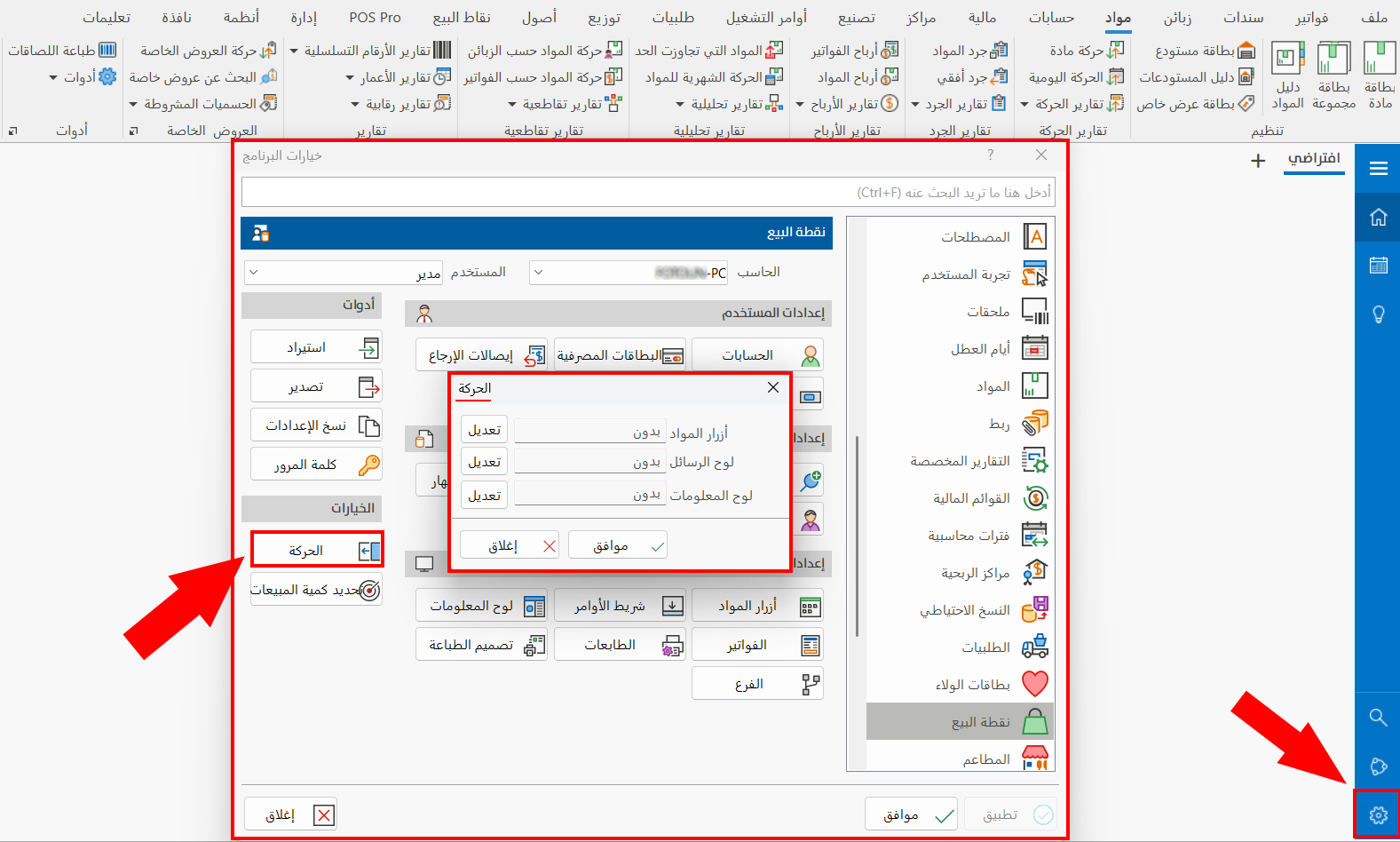Select القوائم المالية in options list
Image resolution: width=1400 pixels, height=842 pixels.
point(960,498)
